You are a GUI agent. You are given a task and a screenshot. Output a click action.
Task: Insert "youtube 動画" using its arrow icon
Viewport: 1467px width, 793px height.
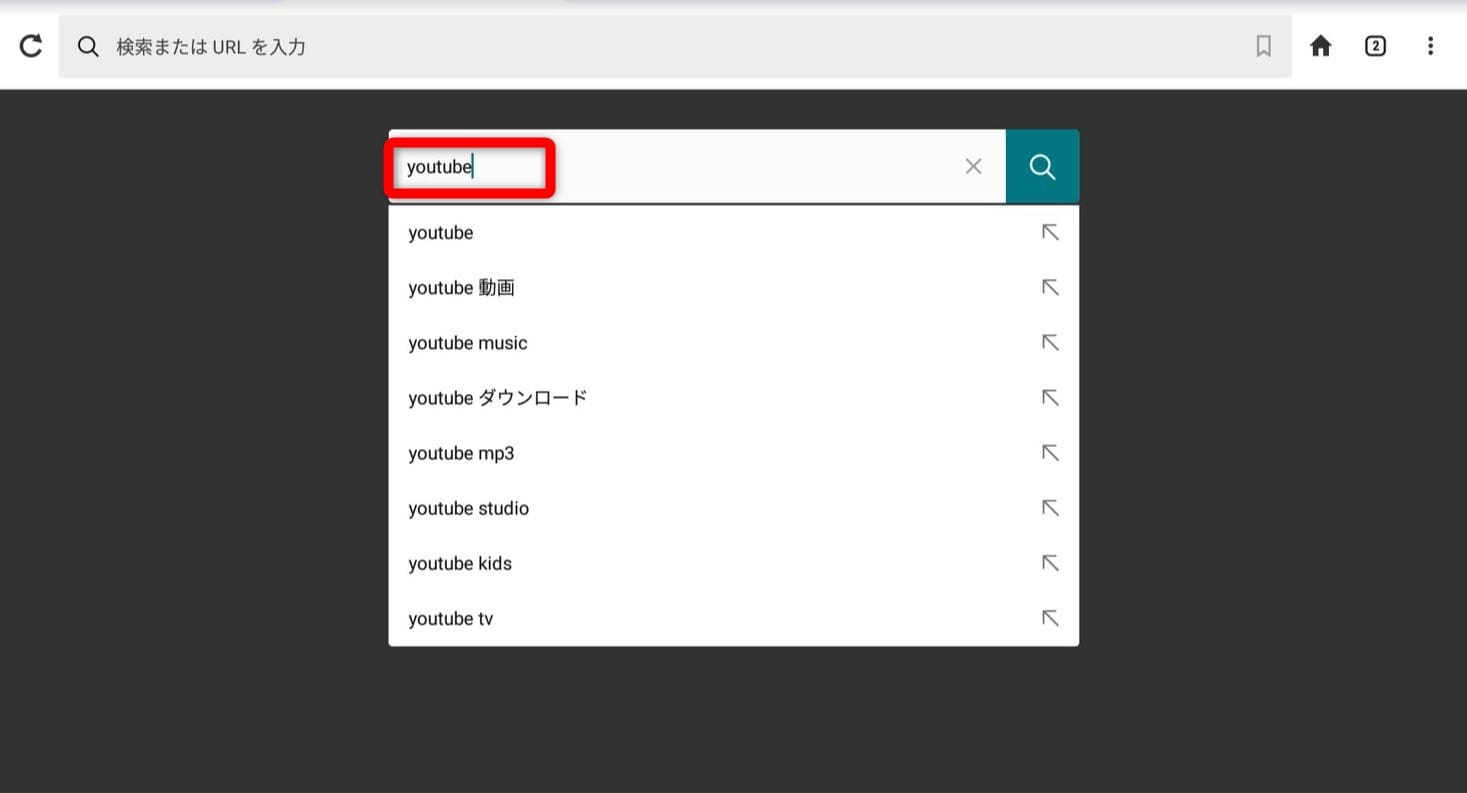(1049, 288)
